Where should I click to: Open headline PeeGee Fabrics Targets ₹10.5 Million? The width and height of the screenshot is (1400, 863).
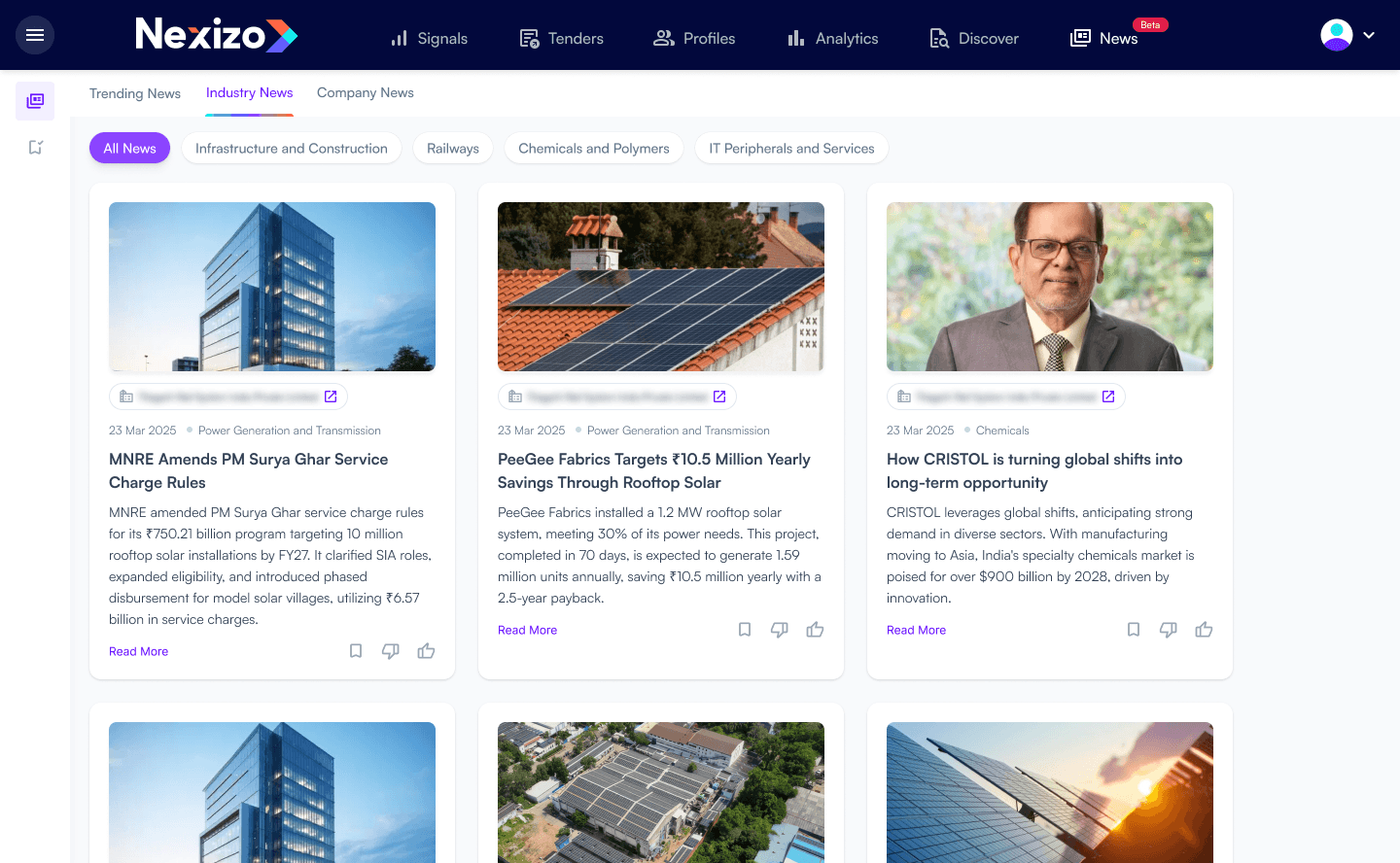tap(654, 471)
